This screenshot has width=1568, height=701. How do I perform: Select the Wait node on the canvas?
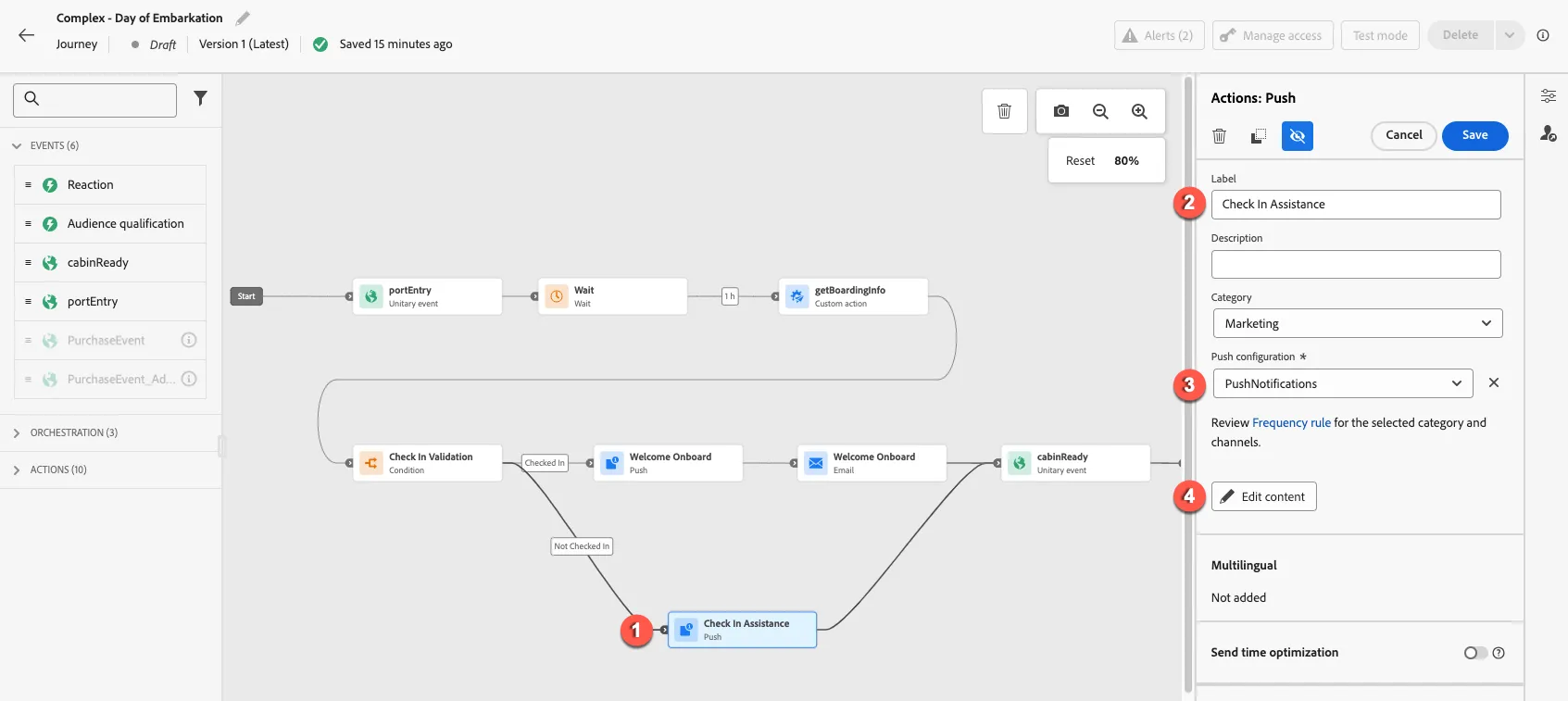pyautogui.click(x=612, y=296)
